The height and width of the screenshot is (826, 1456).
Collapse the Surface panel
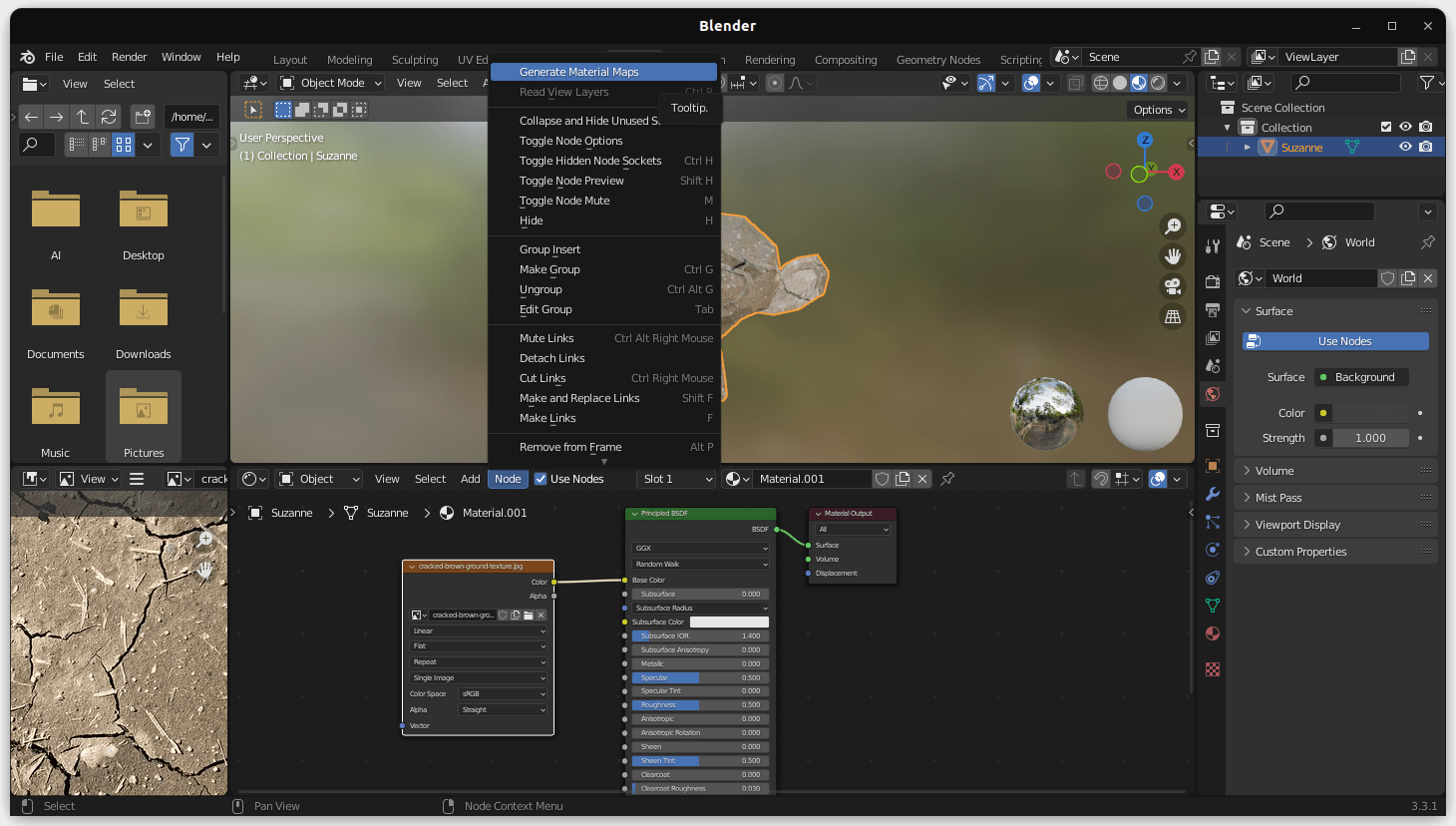[1335, 311]
